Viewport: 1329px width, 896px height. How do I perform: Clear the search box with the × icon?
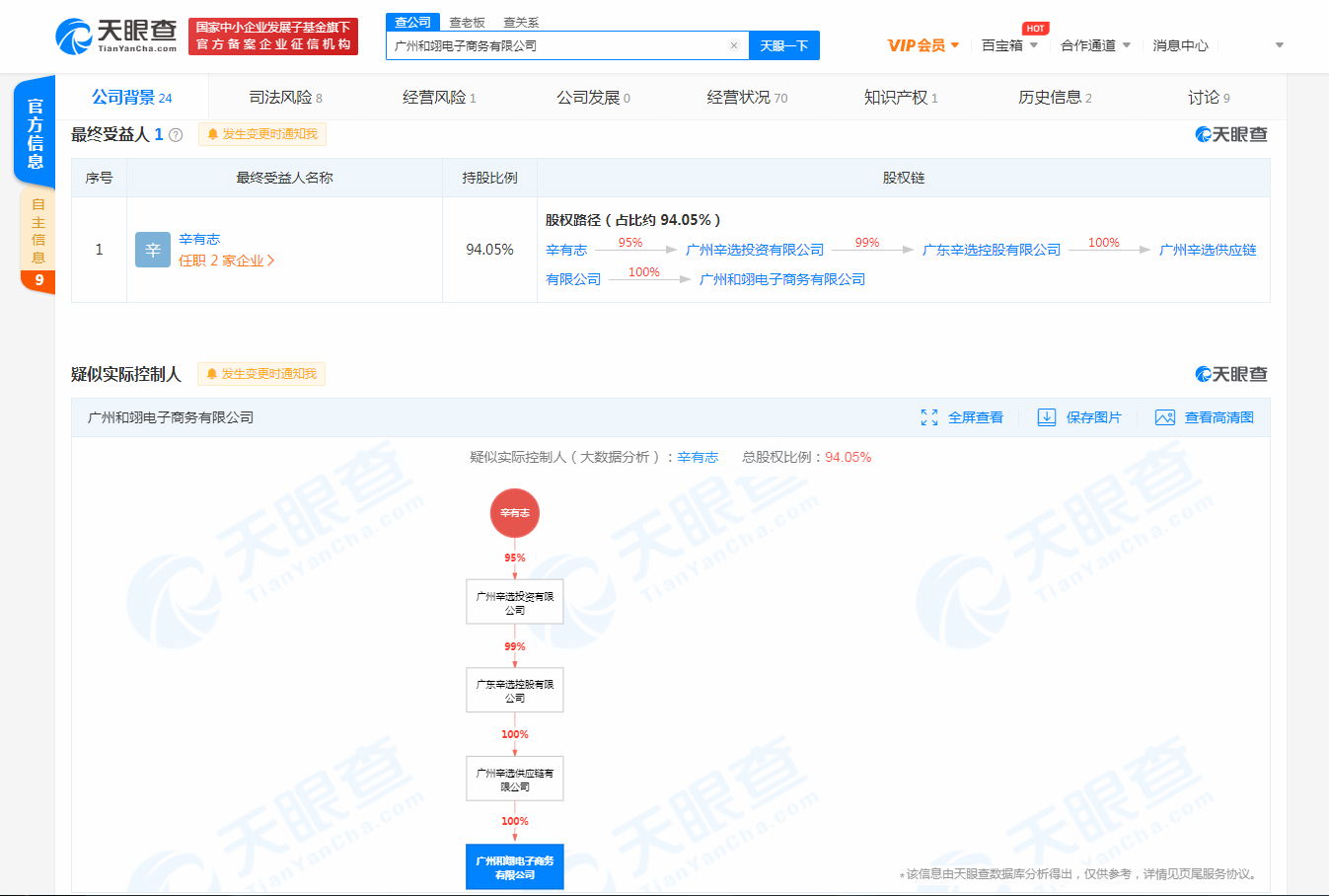pos(733,45)
